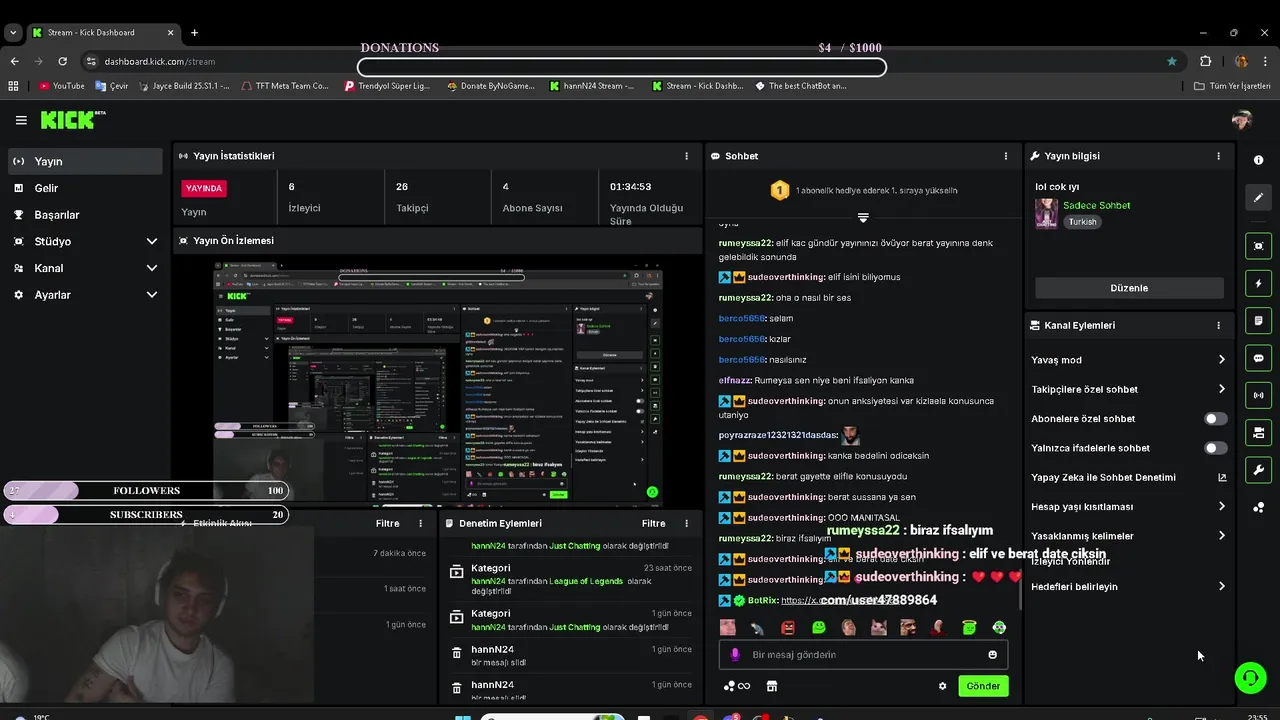The width and height of the screenshot is (1280, 720).
Task: Click the camera panel icon in the right sidebar
Action: (x=1258, y=433)
